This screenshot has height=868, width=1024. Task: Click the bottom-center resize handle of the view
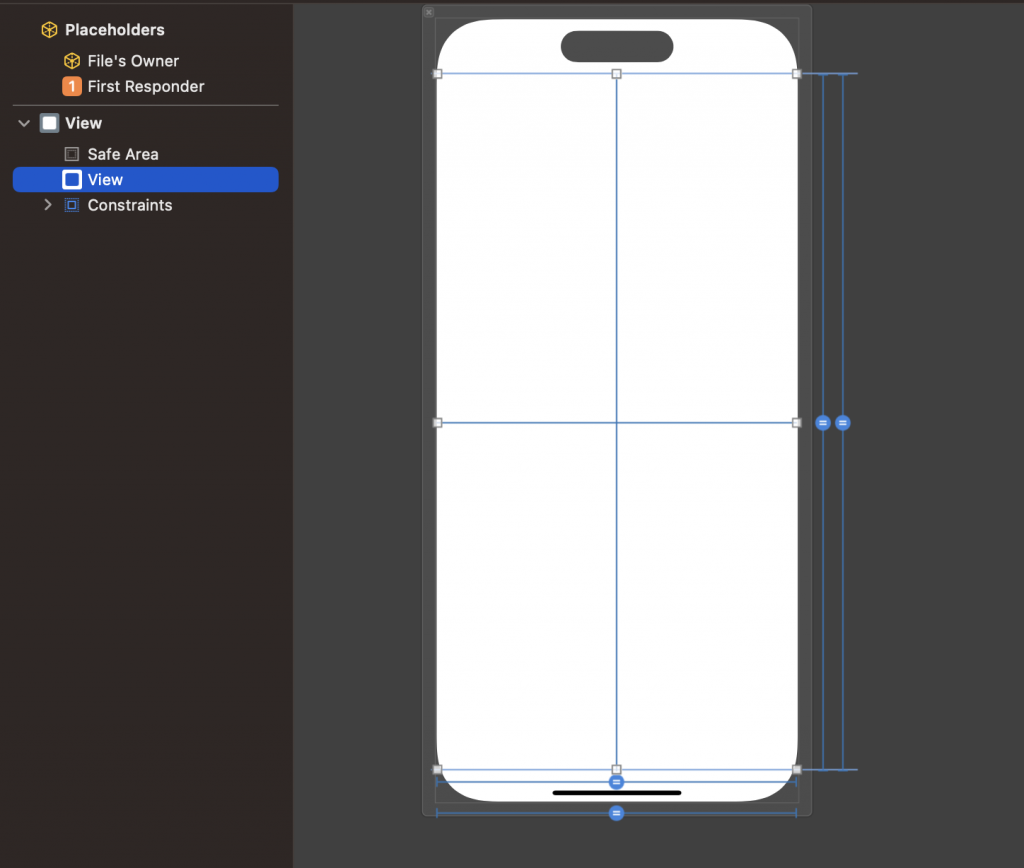coord(616,769)
